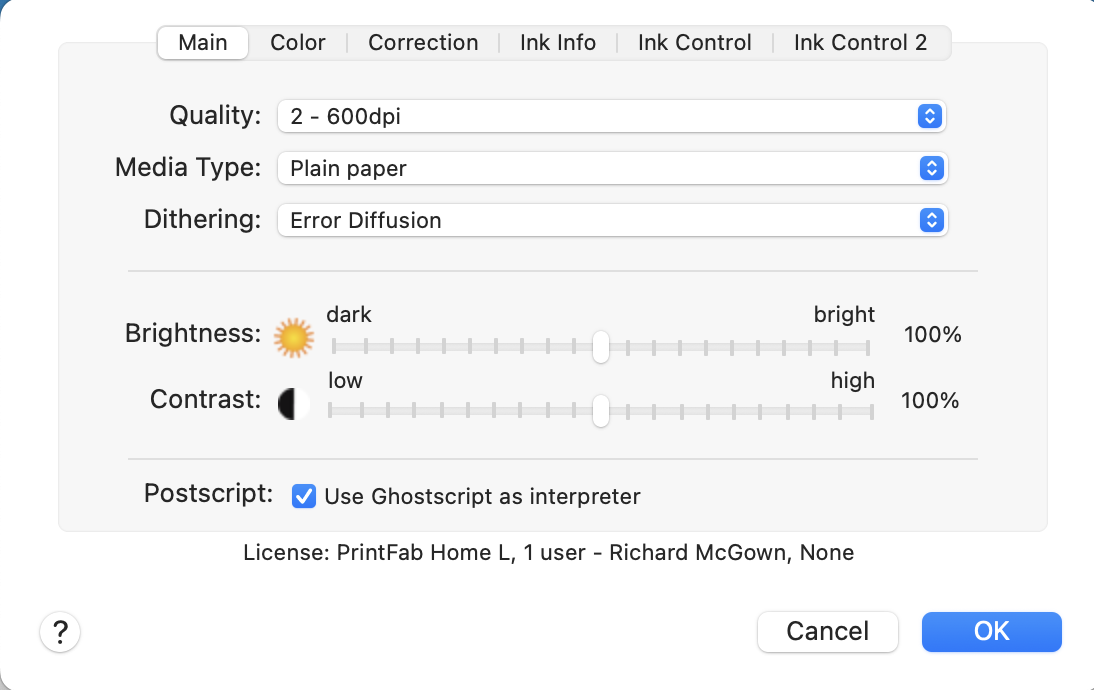Image resolution: width=1094 pixels, height=690 pixels.
Task: Open the Ink Control 2 tab
Action: pyautogui.click(x=860, y=43)
